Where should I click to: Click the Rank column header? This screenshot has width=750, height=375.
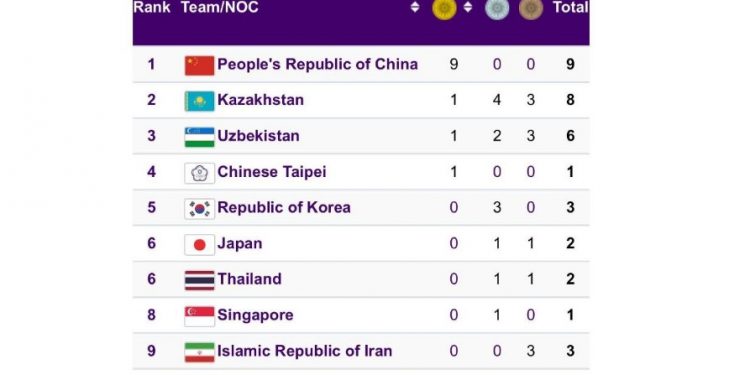[152, 7]
